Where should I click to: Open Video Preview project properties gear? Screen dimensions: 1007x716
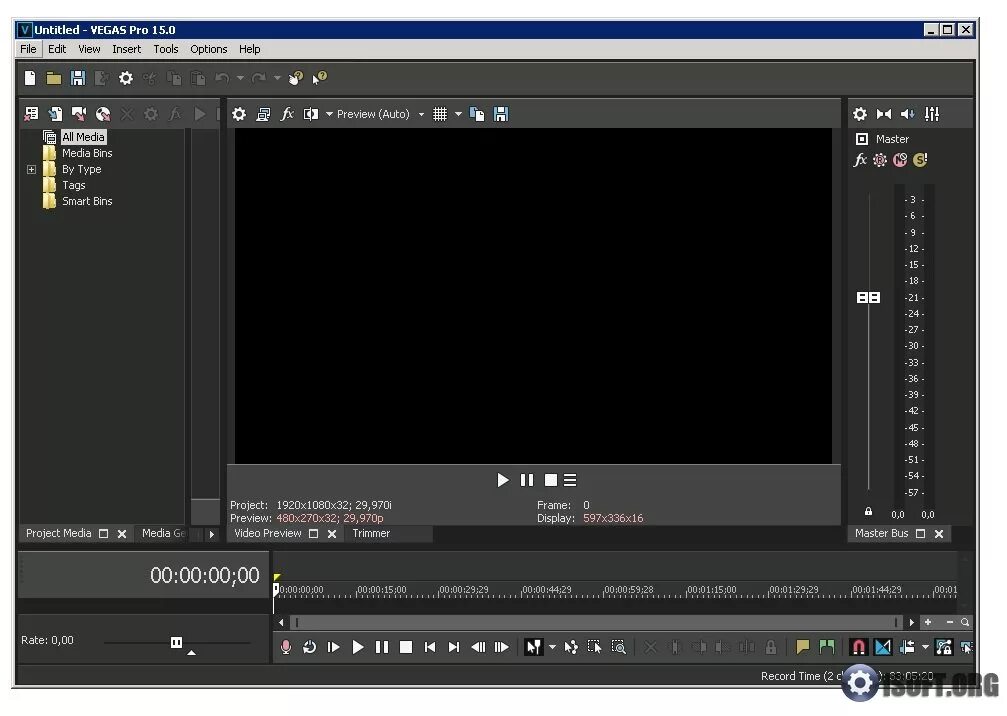tap(239, 114)
